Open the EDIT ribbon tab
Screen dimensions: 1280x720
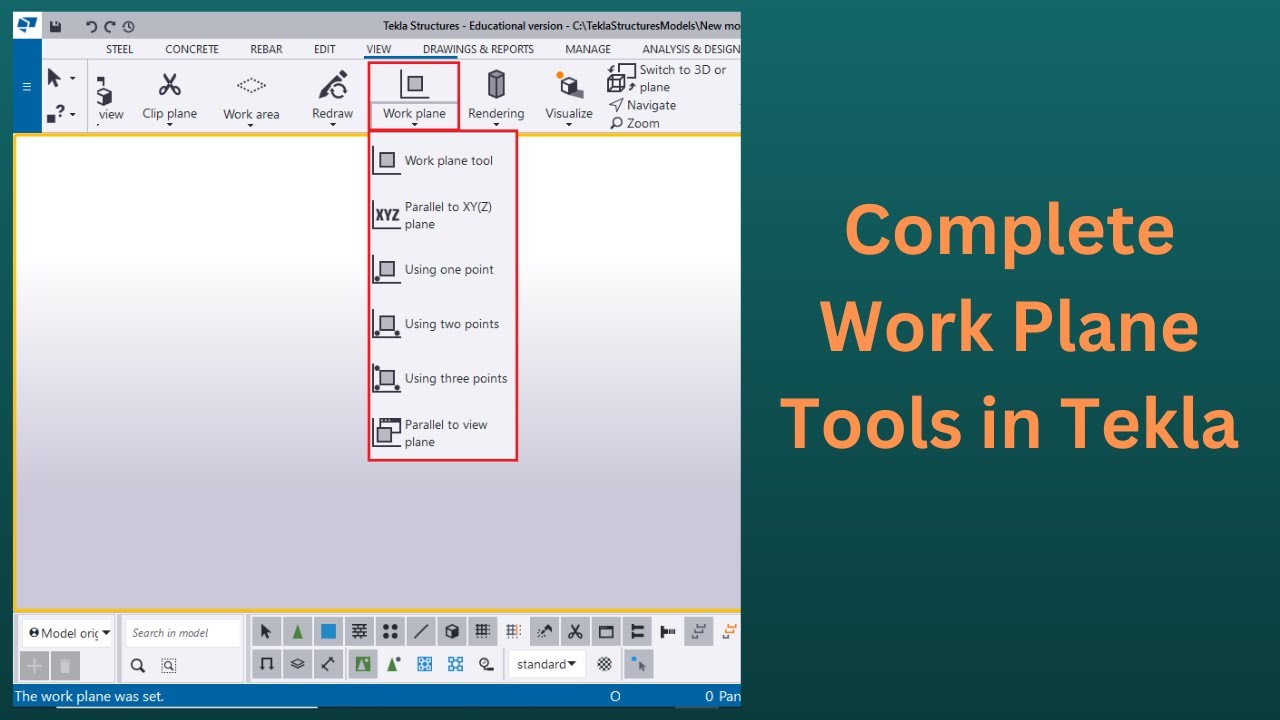tap(325, 49)
